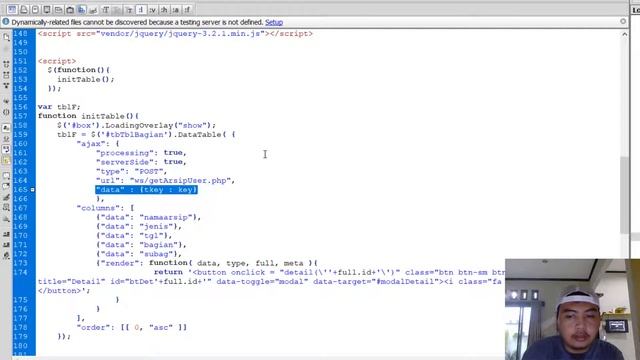The width and height of the screenshot is (640, 360).
Task: Click increase text size icon
Action: coord(105,9)
